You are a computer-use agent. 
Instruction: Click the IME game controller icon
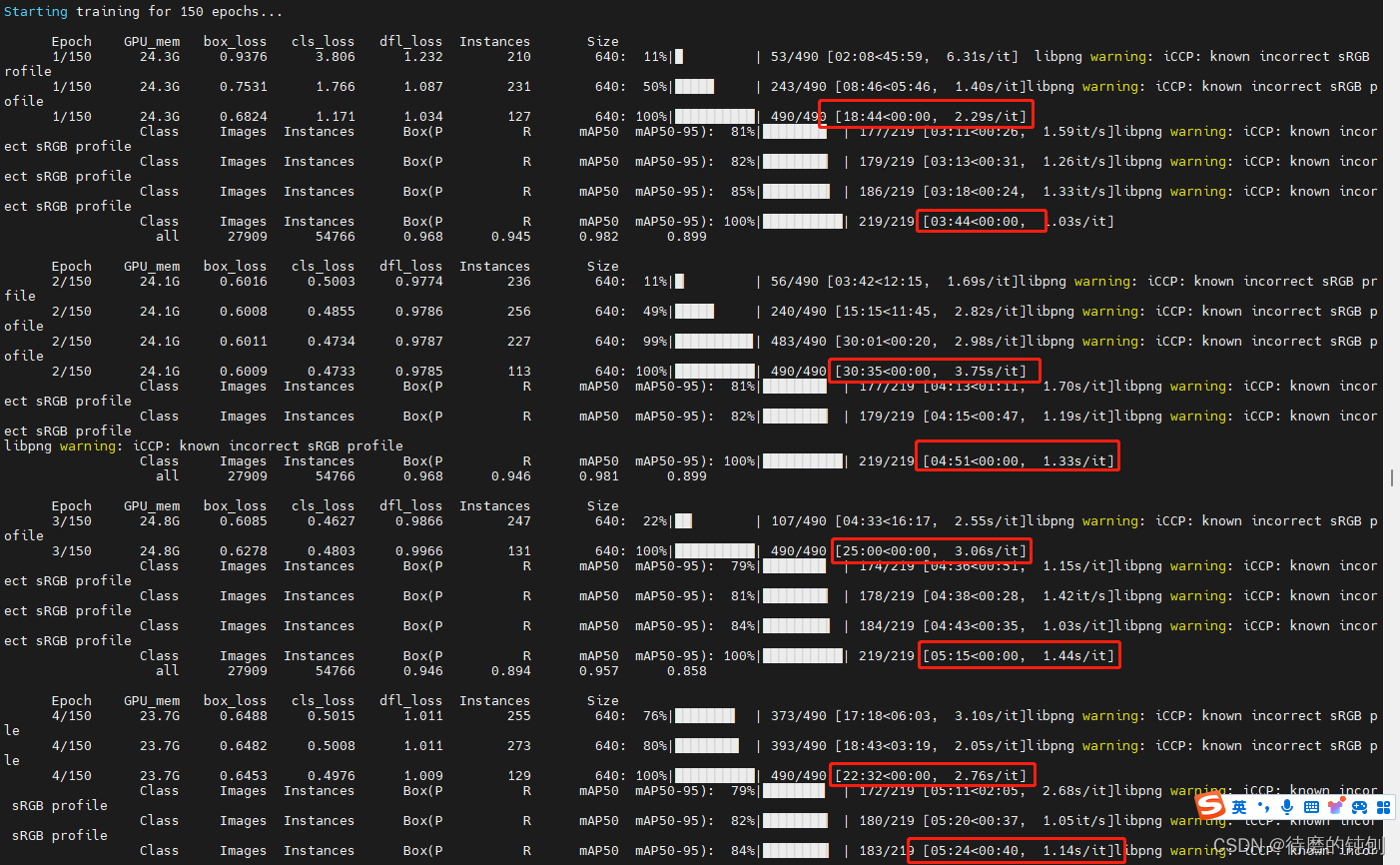coord(1359,807)
